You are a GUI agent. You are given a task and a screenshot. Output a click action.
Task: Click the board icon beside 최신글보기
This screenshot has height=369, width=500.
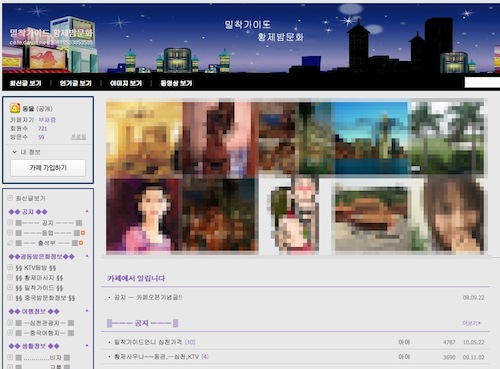coord(10,198)
